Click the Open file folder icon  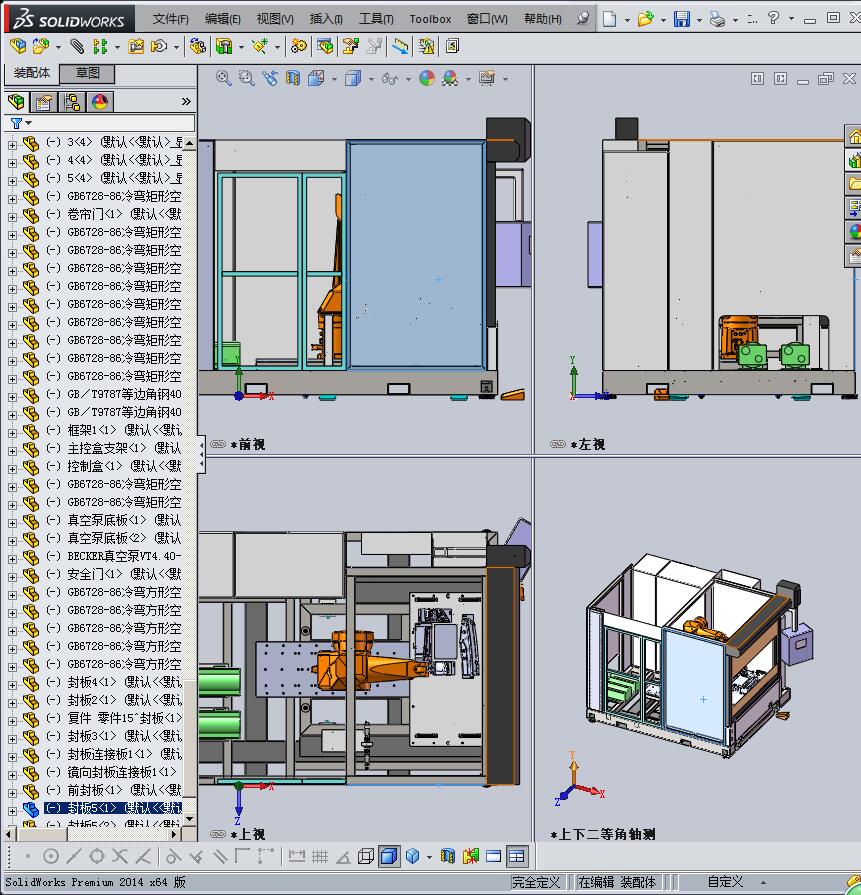click(x=645, y=19)
